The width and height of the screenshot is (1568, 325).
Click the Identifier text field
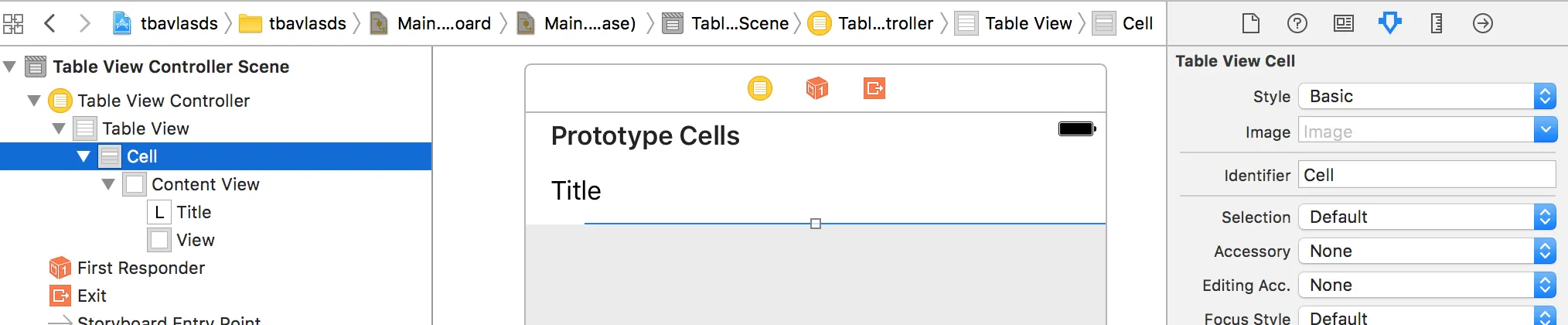(1427, 175)
